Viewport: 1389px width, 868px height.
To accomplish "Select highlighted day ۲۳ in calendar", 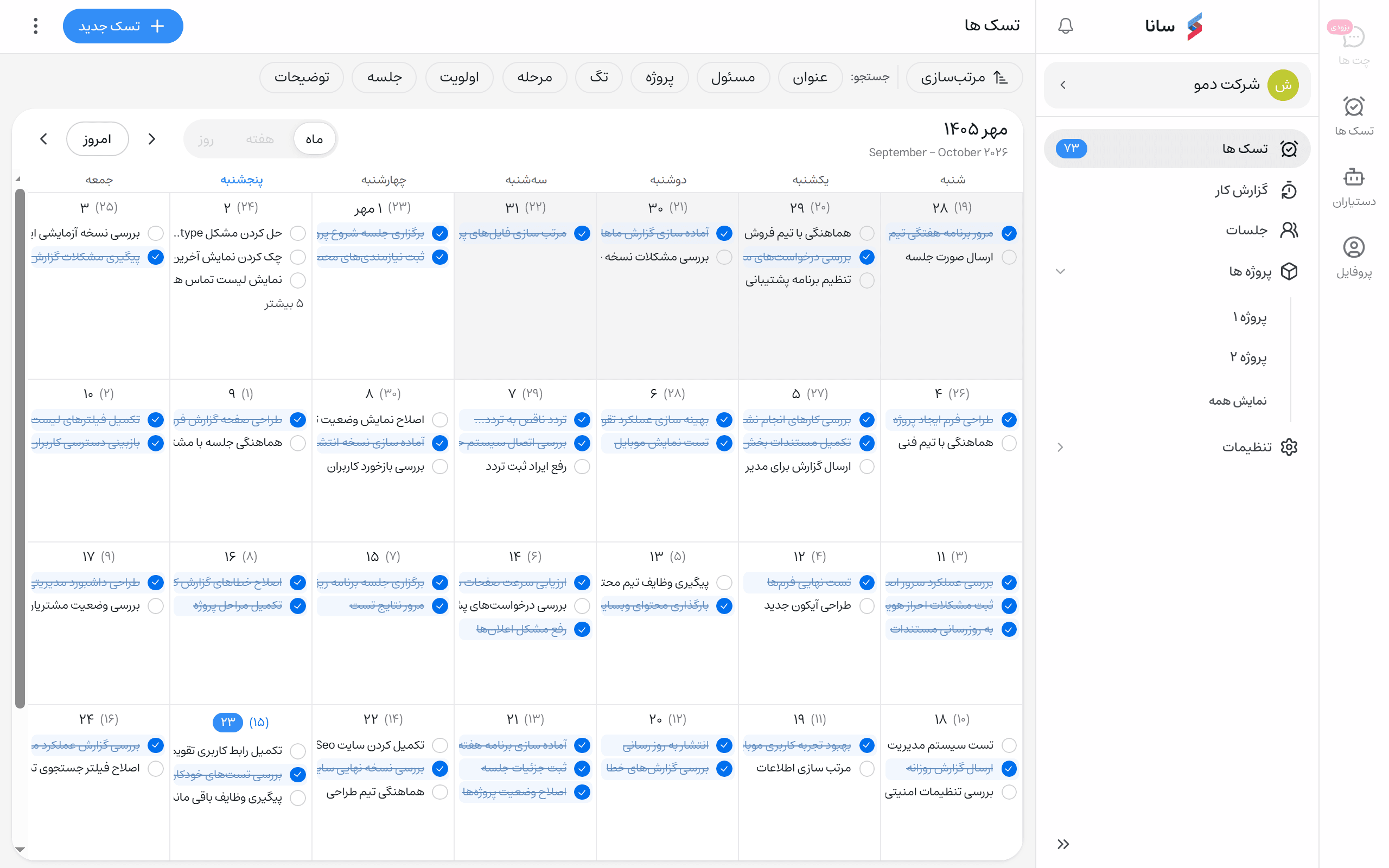I will 228,722.
